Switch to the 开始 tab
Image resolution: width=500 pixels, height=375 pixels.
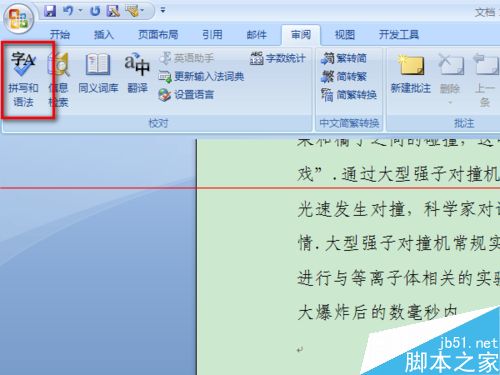click(x=60, y=34)
